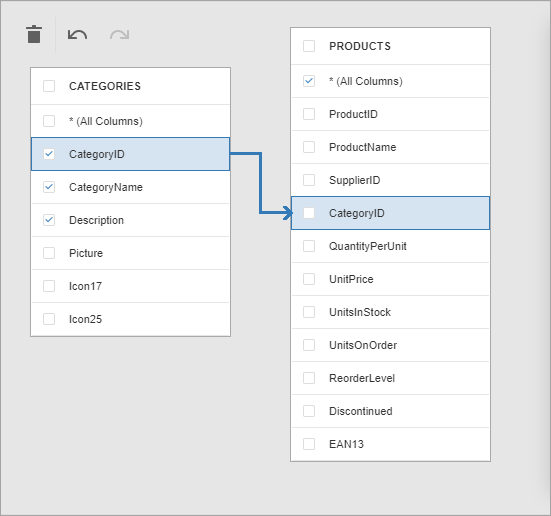Click the QuantityPerUnit column label

pos(368,246)
